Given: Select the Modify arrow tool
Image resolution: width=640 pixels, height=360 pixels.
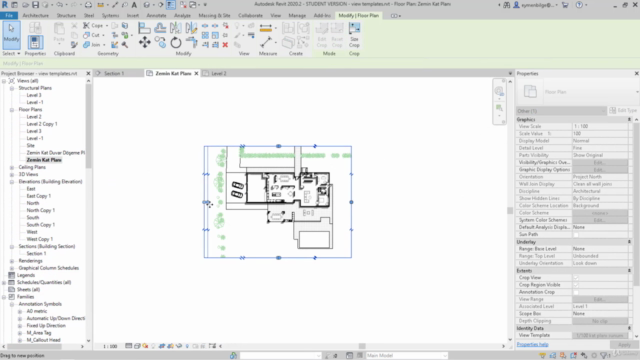Looking at the screenshot, I should coord(11,35).
